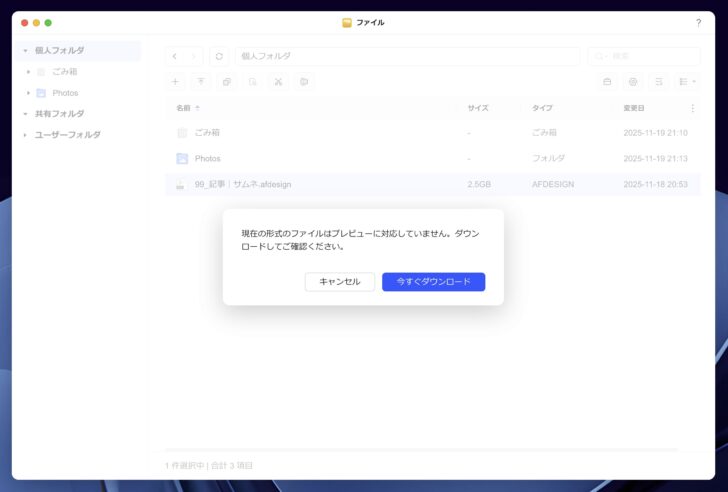Click the toolbox briefcase icon
Viewport: 728px width, 492px height.
click(x=607, y=82)
